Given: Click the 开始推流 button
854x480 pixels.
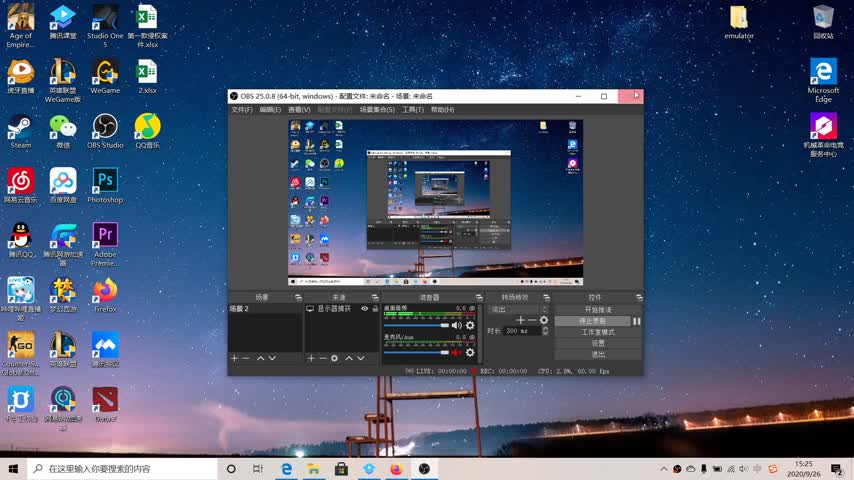Looking at the screenshot, I should tap(597, 310).
